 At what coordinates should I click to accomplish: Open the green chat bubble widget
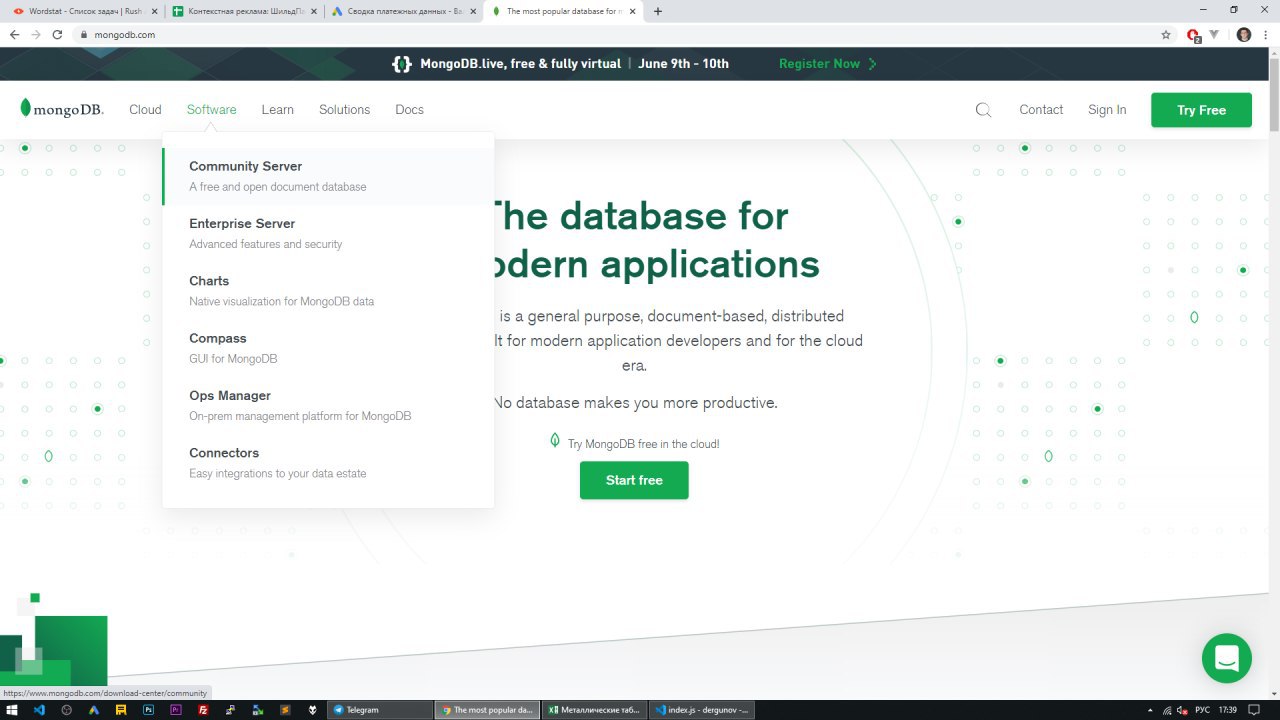[1226, 658]
